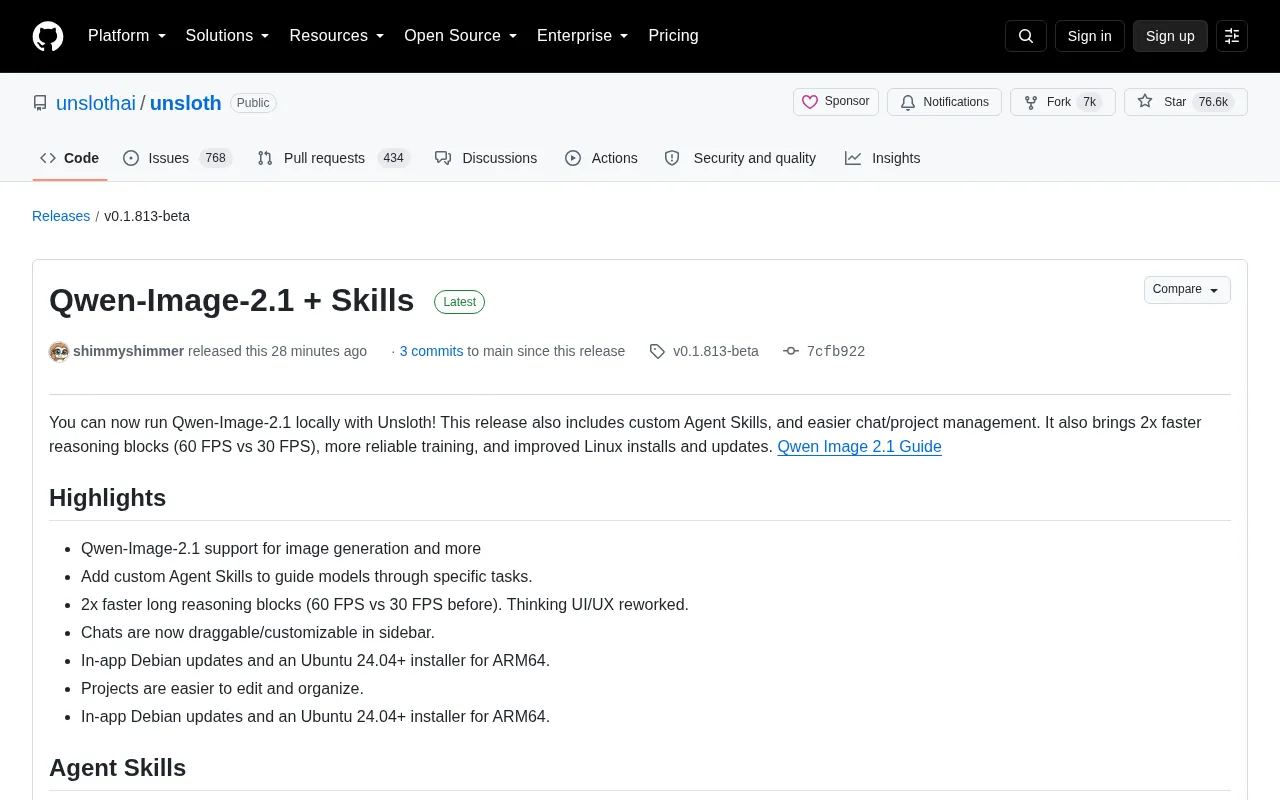Click the Fork button label
1280x800 pixels.
point(1059,102)
